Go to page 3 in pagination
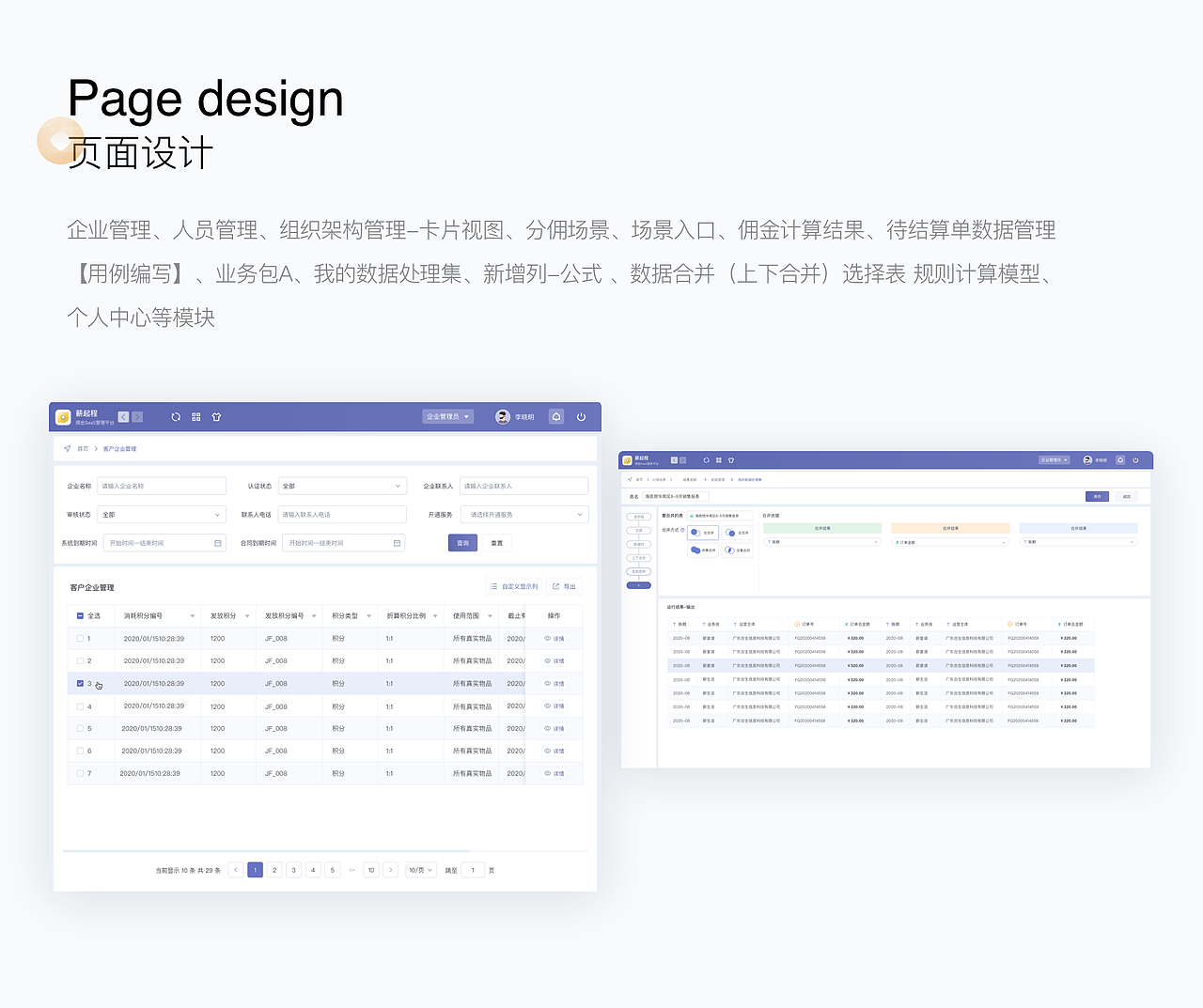The width and height of the screenshot is (1203, 1008). (294, 870)
